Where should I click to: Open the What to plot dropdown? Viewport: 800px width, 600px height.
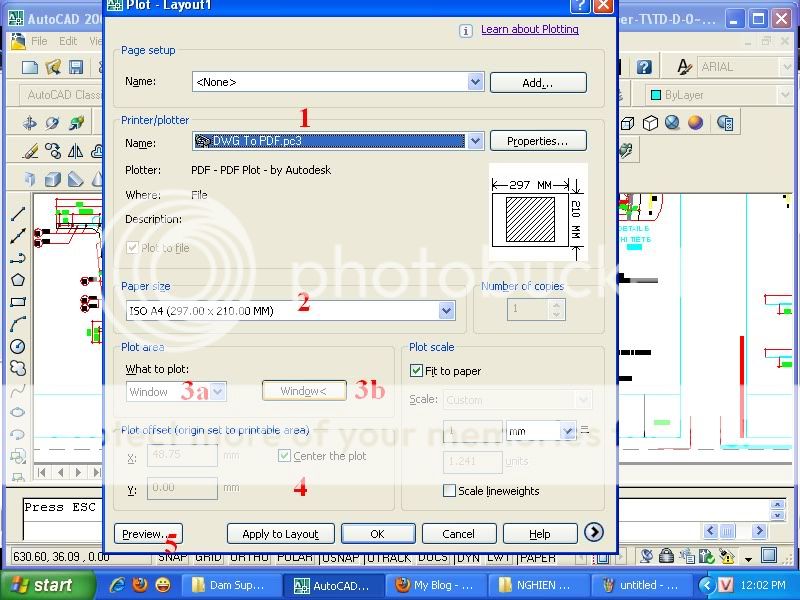(x=218, y=392)
